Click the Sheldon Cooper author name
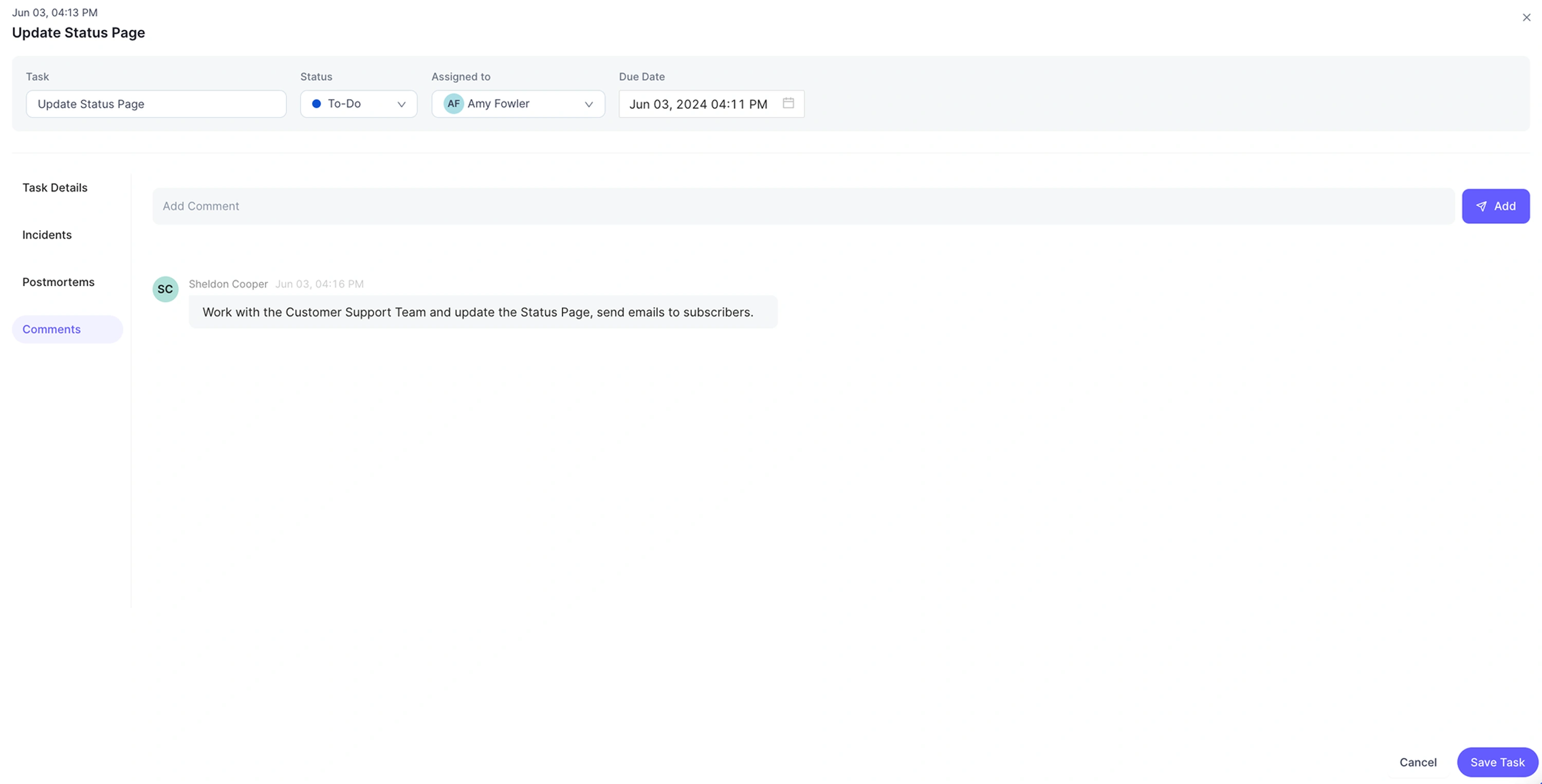 (228, 284)
